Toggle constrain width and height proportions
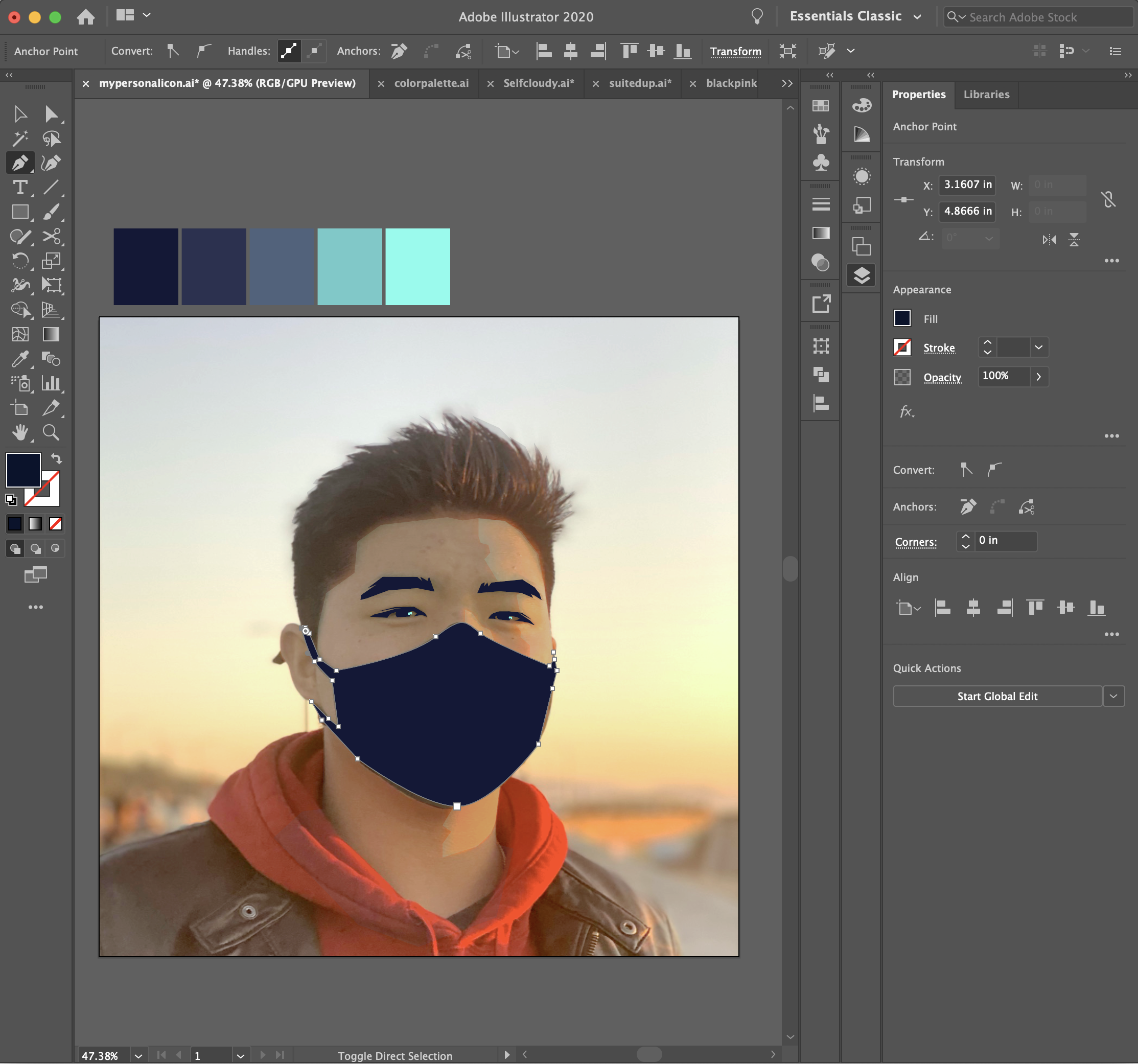The image size is (1138, 1064). (1109, 199)
